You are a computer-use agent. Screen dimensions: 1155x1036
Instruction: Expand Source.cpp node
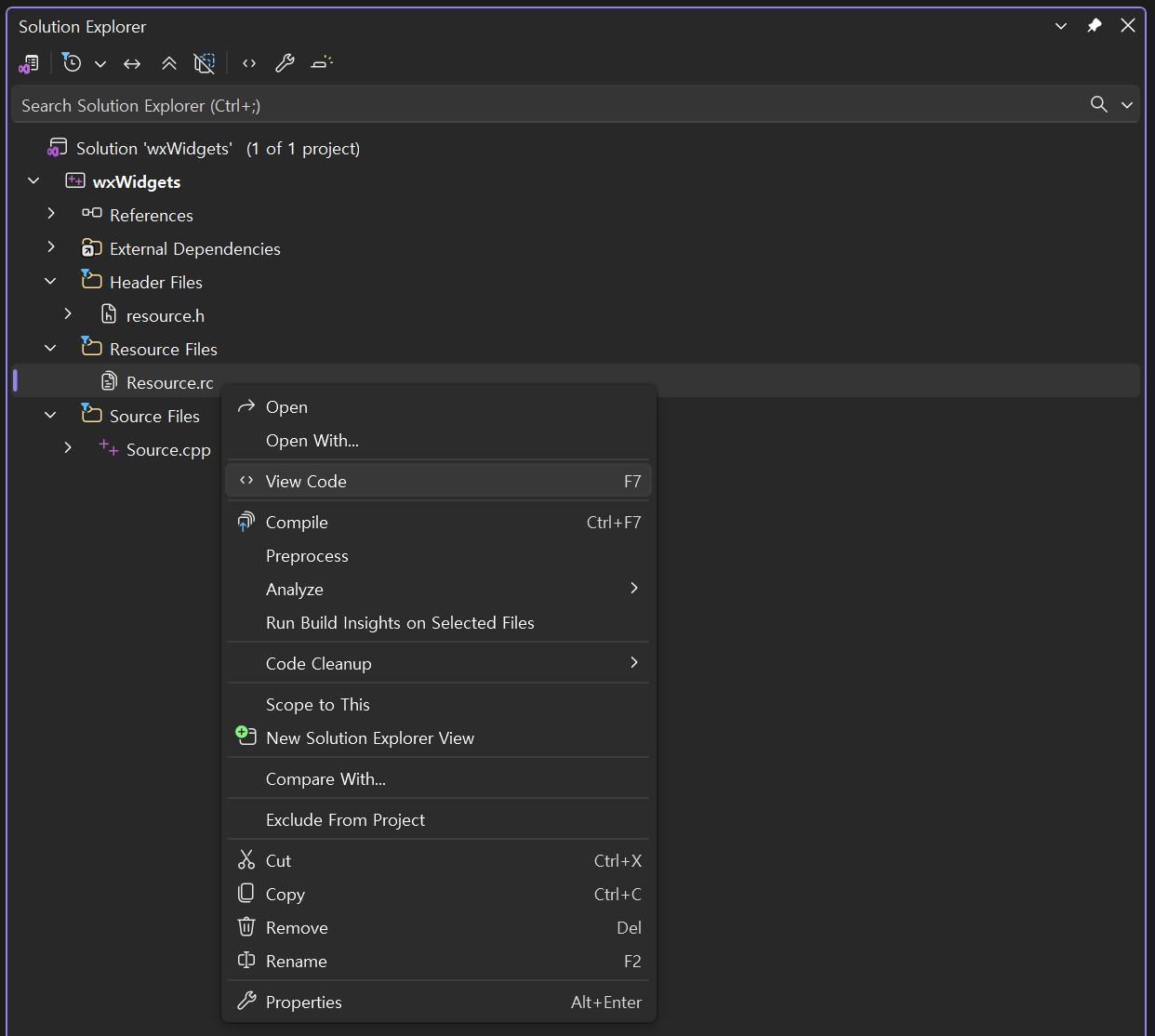(68, 448)
